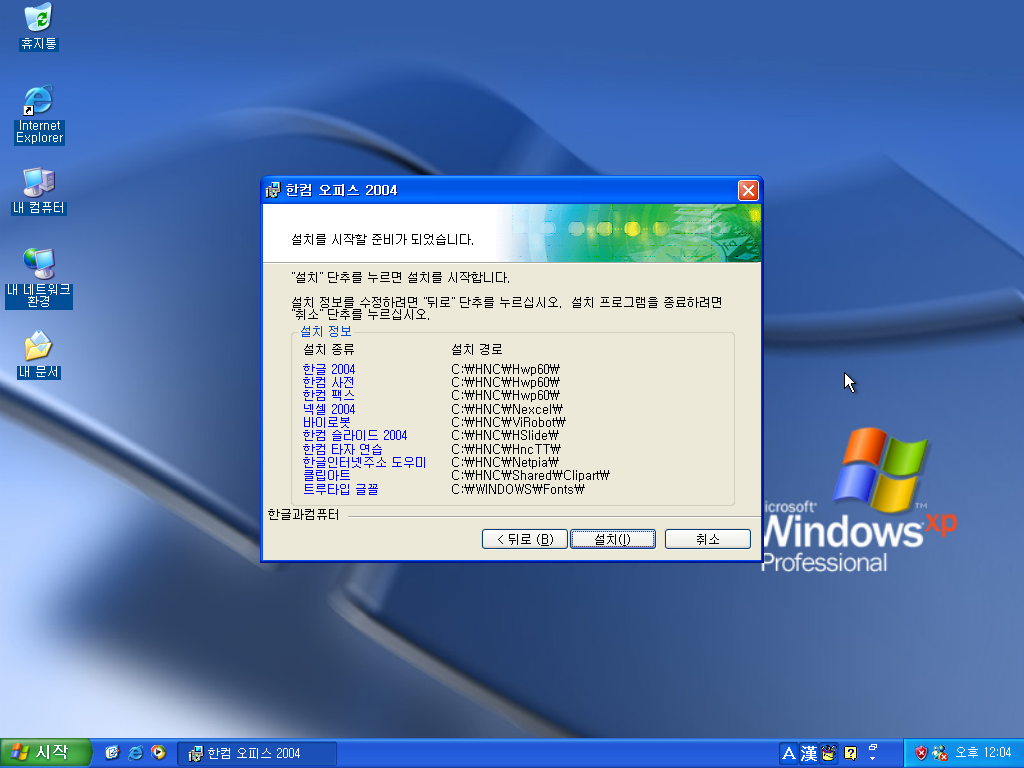Image resolution: width=1024 pixels, height=768 pixels.
Task: Click the Show Desktop quick launch icon
Action: click(112, 752)
